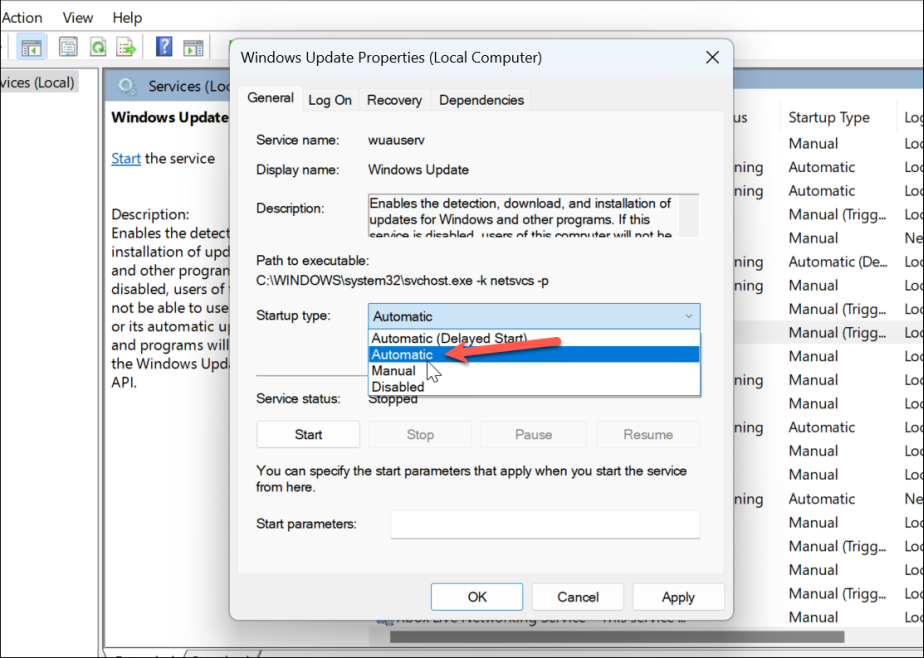Toggle Show/Hide Action Pane toolbar icon
The image size is (924, 658).
click(193, 48)
